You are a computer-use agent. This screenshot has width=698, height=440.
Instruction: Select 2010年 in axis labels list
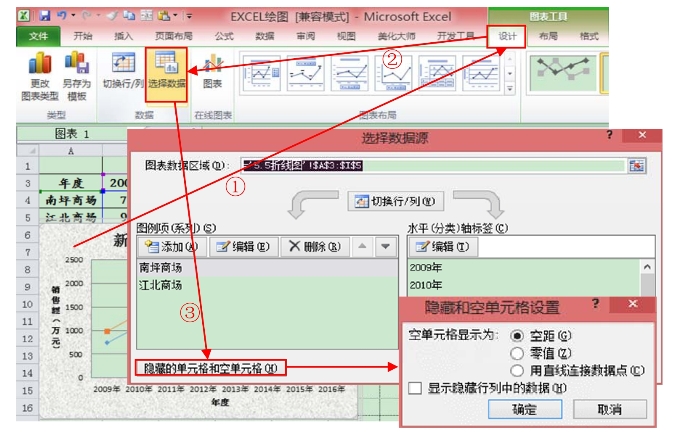point(524,285)
